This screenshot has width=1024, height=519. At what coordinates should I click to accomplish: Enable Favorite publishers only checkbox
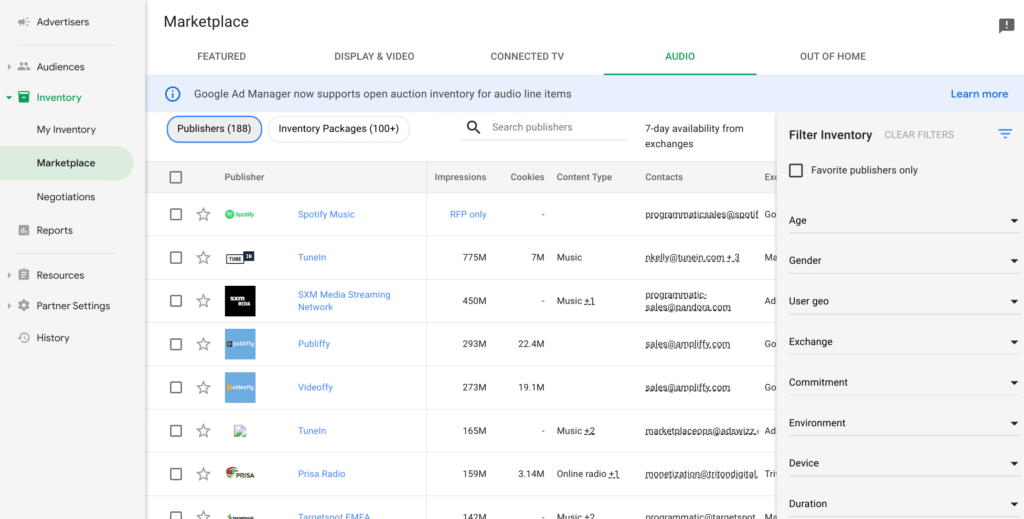click(x=795, y=170)
